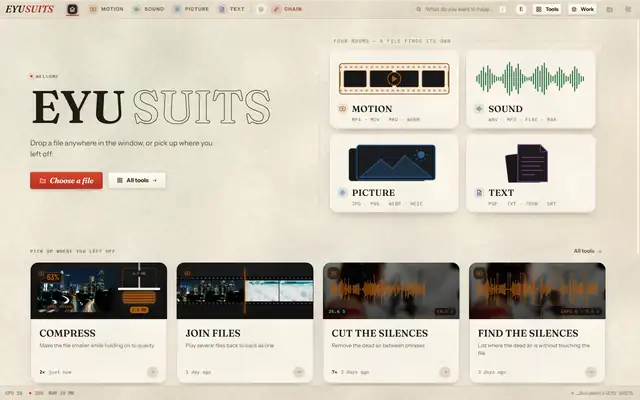Click the round icon left of Chain
The height and width of the screenshot is (400, 640).
260,9
